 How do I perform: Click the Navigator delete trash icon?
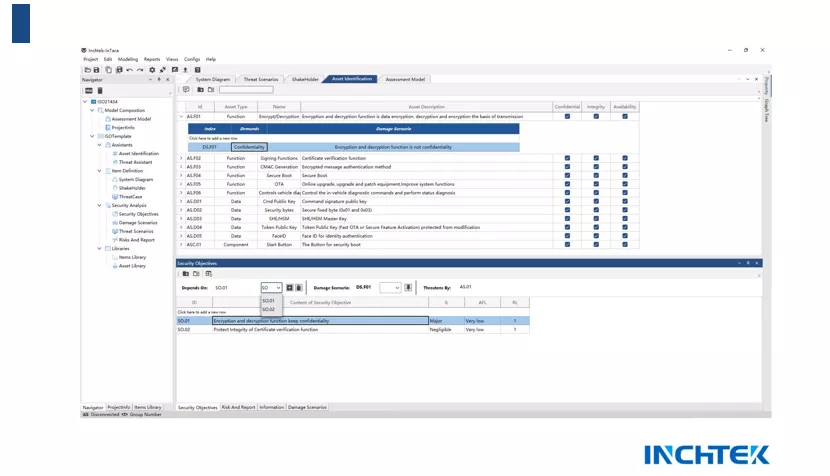pos(100,91)
